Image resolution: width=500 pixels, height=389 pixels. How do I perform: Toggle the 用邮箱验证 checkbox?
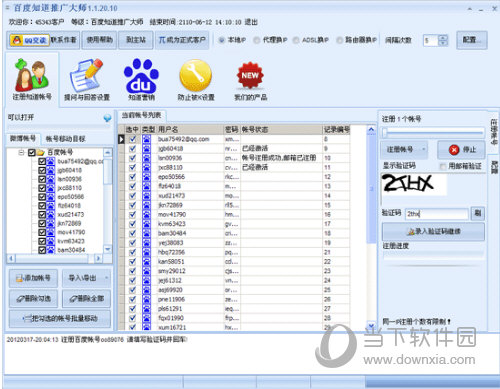tap(443, 166)
